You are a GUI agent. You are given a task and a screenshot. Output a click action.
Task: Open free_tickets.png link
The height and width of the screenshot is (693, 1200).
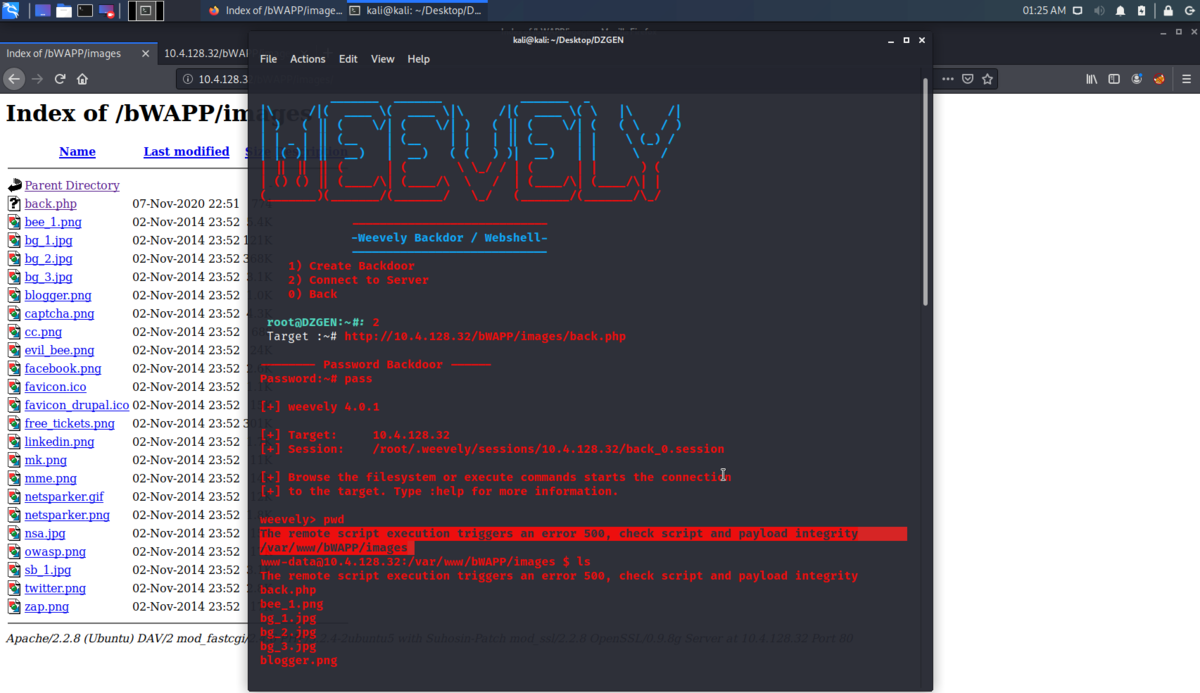coord(70,424)
